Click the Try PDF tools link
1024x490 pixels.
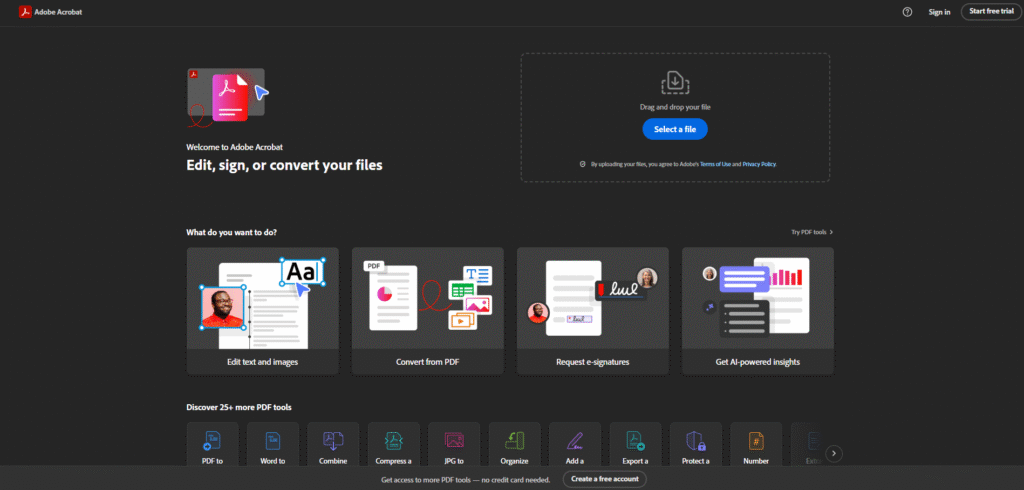pos(812,232)
